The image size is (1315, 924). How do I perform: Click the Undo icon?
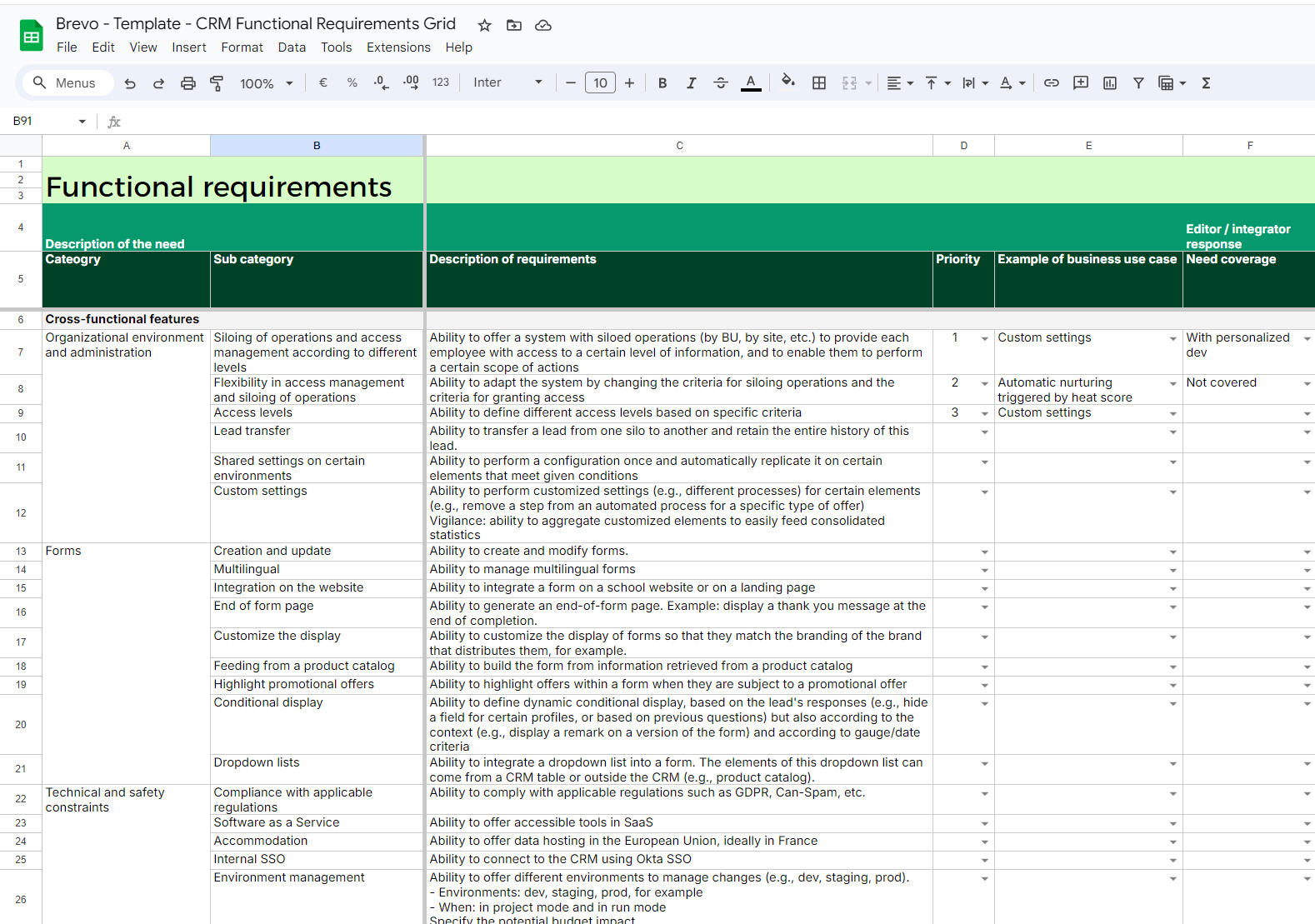click(130, 83)
